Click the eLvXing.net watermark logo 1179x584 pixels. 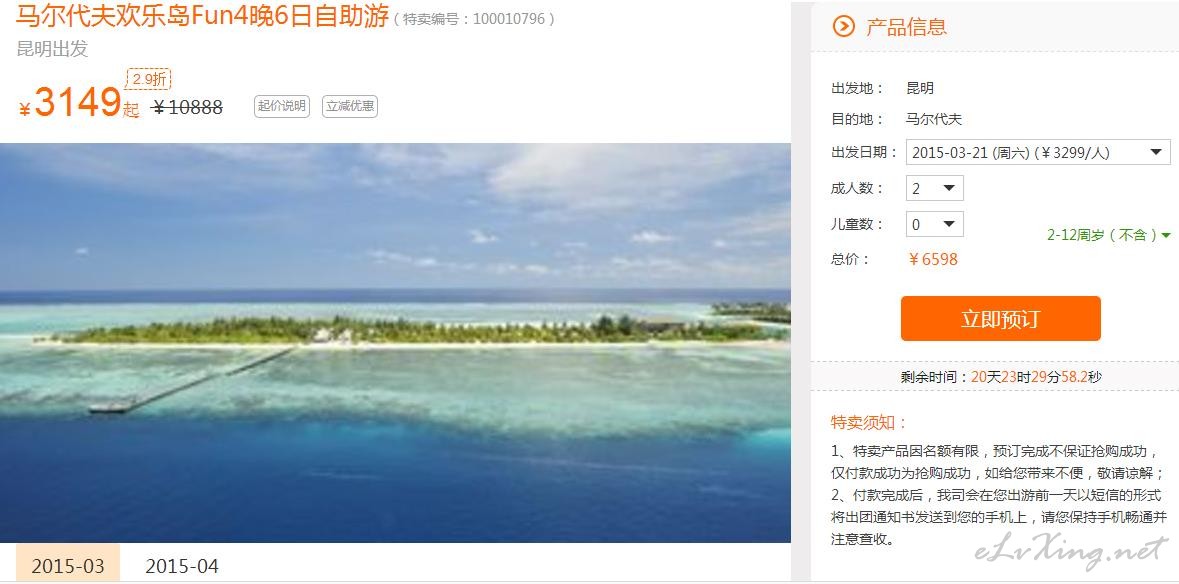pos(1071,552)
